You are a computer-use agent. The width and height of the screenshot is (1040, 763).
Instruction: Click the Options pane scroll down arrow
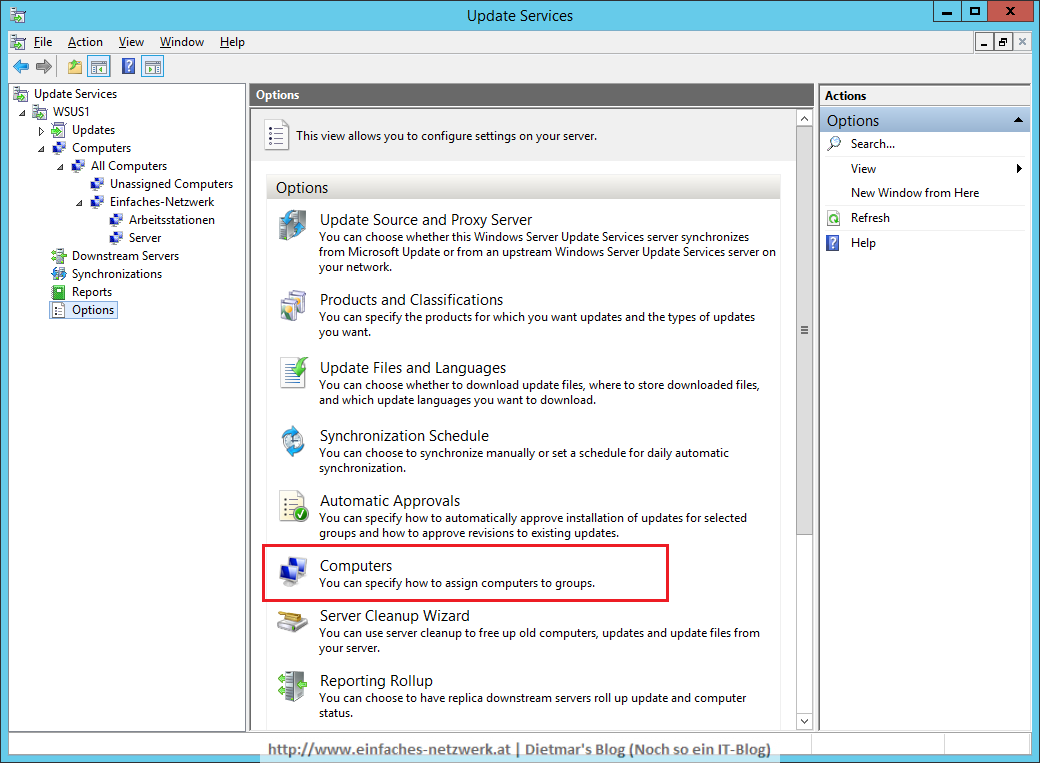804,721
